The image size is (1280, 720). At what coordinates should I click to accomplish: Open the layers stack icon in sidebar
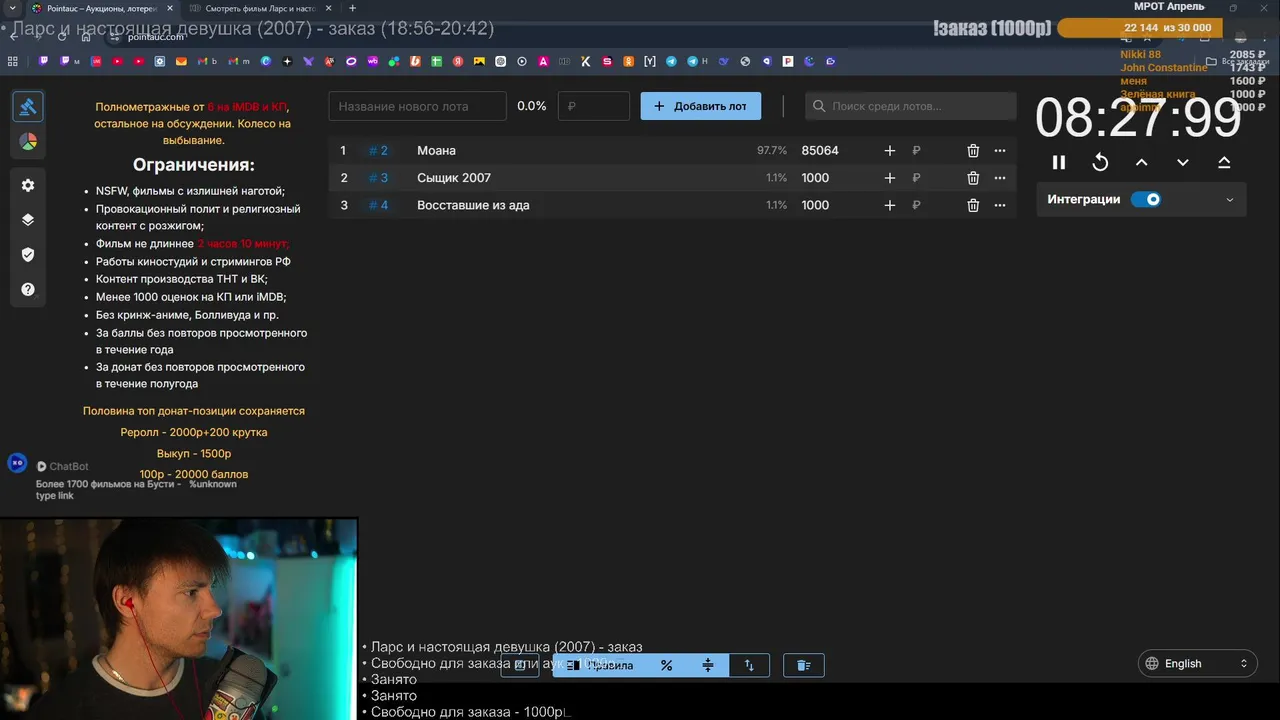point(28,220)
